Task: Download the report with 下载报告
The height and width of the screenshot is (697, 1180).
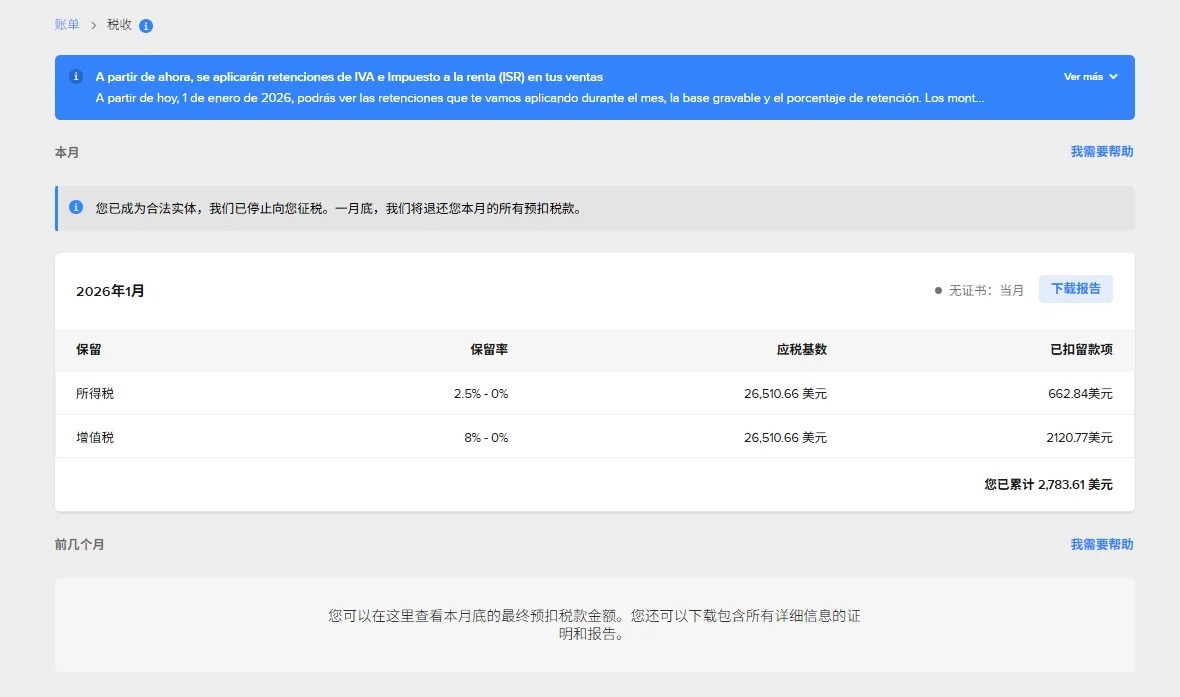Action: (1075, 289)
